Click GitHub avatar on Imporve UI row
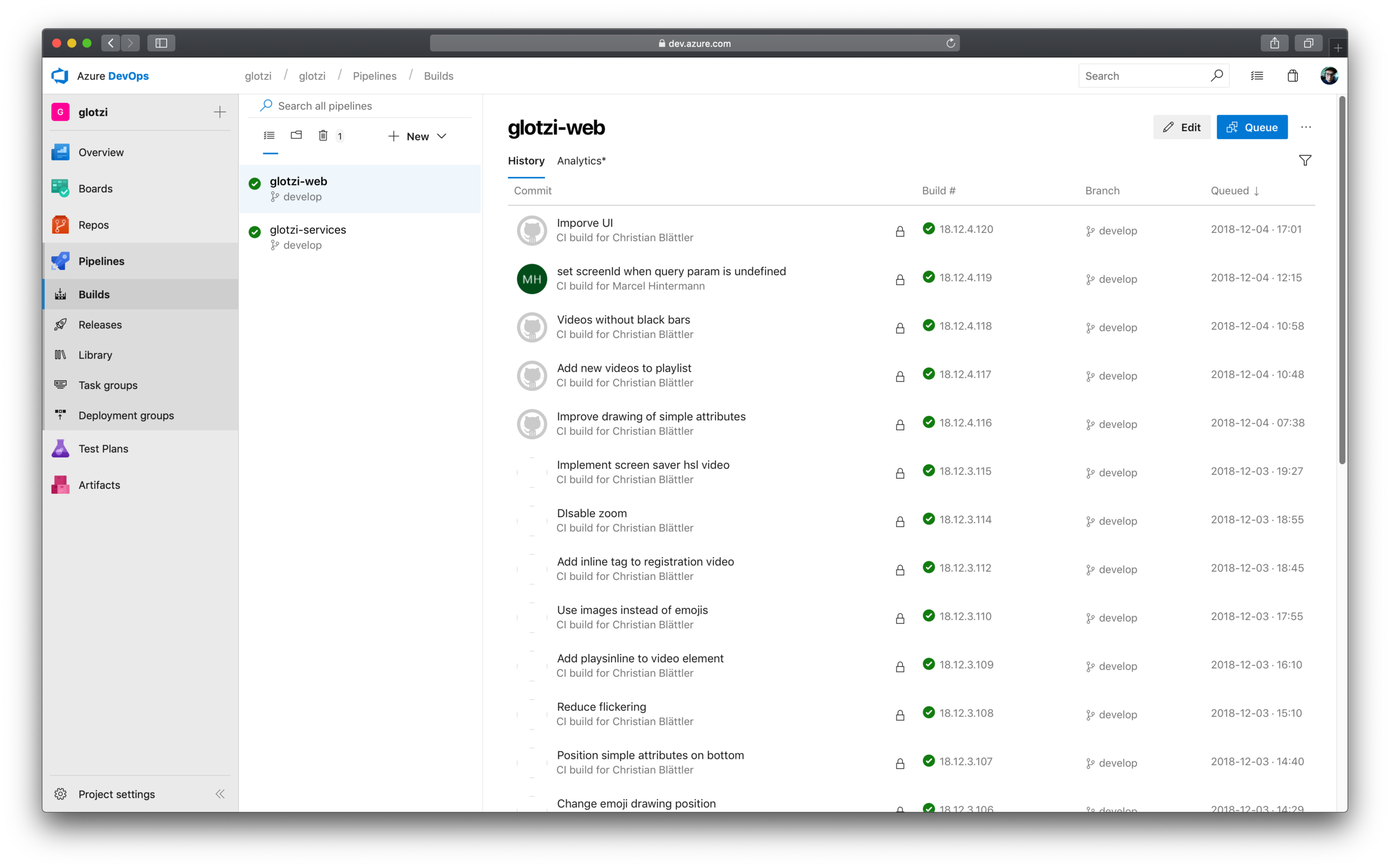This screenshot has width=1390, height=868. tap(532, 231)
